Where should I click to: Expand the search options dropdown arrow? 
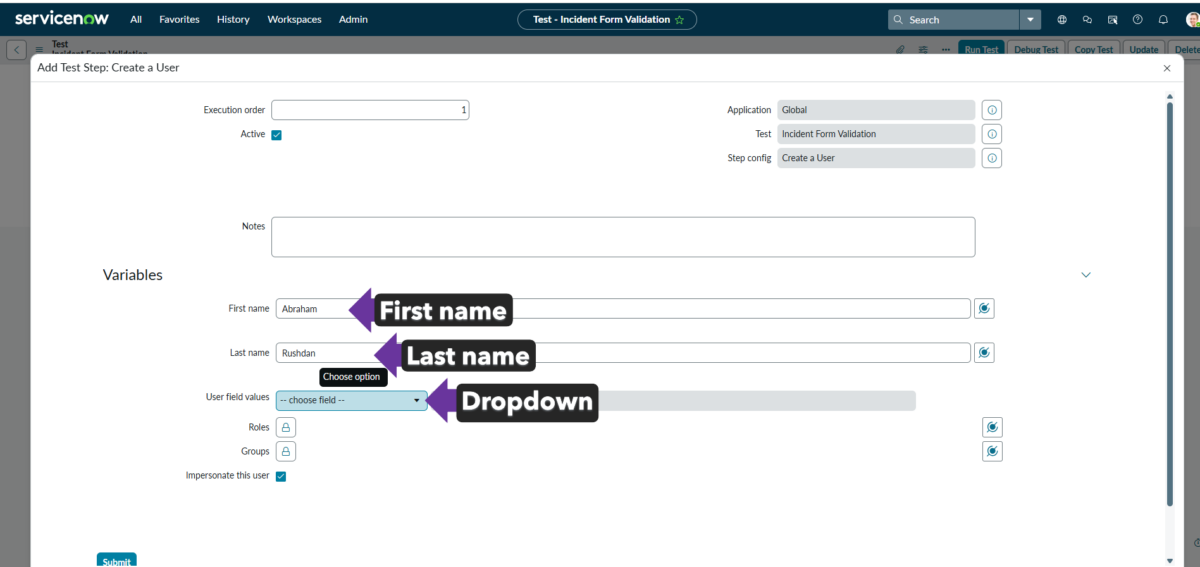pyautogui.click(x=1031, y=19)
